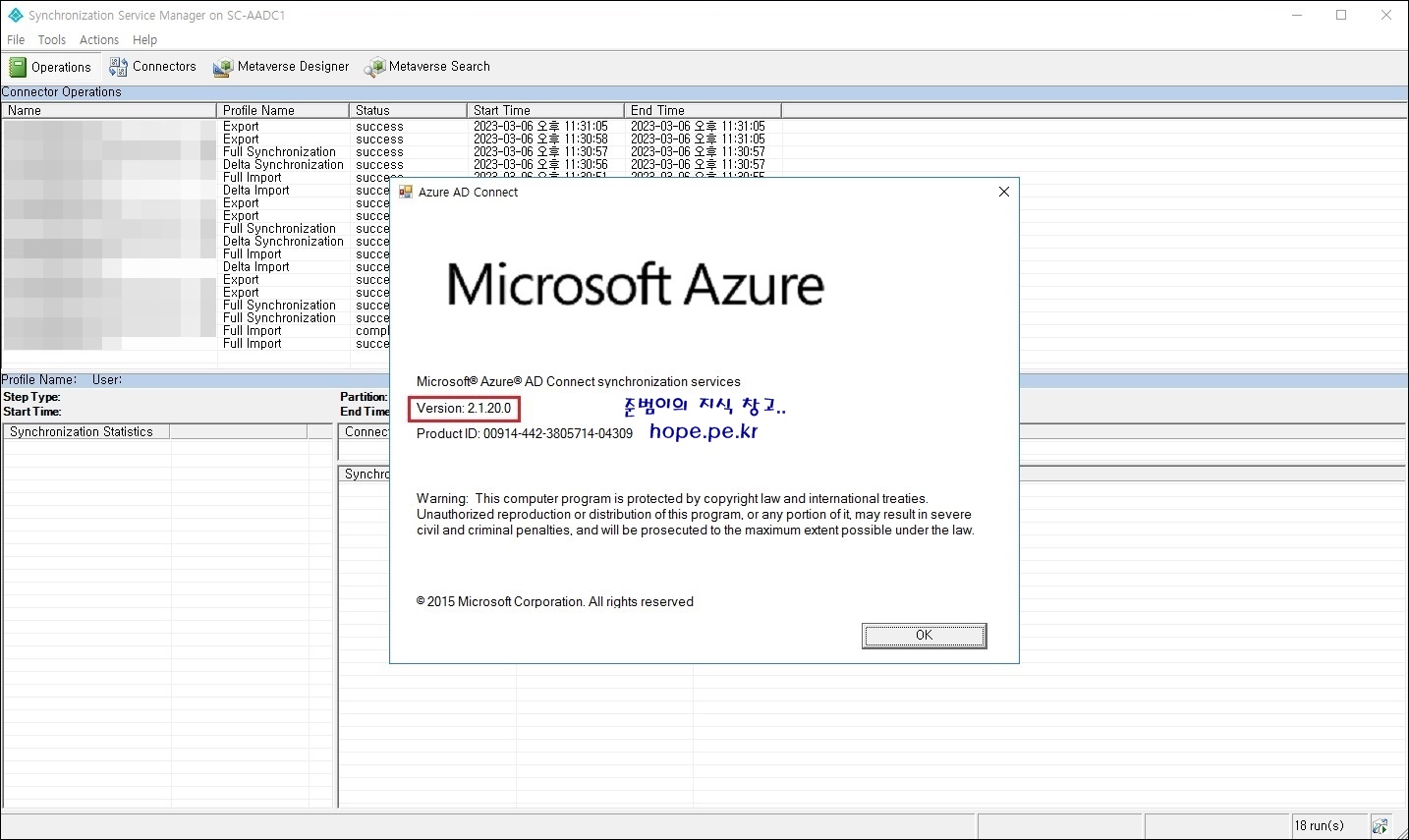Click the Step Type: label
1409x840 pixels.
pos(31,397)
